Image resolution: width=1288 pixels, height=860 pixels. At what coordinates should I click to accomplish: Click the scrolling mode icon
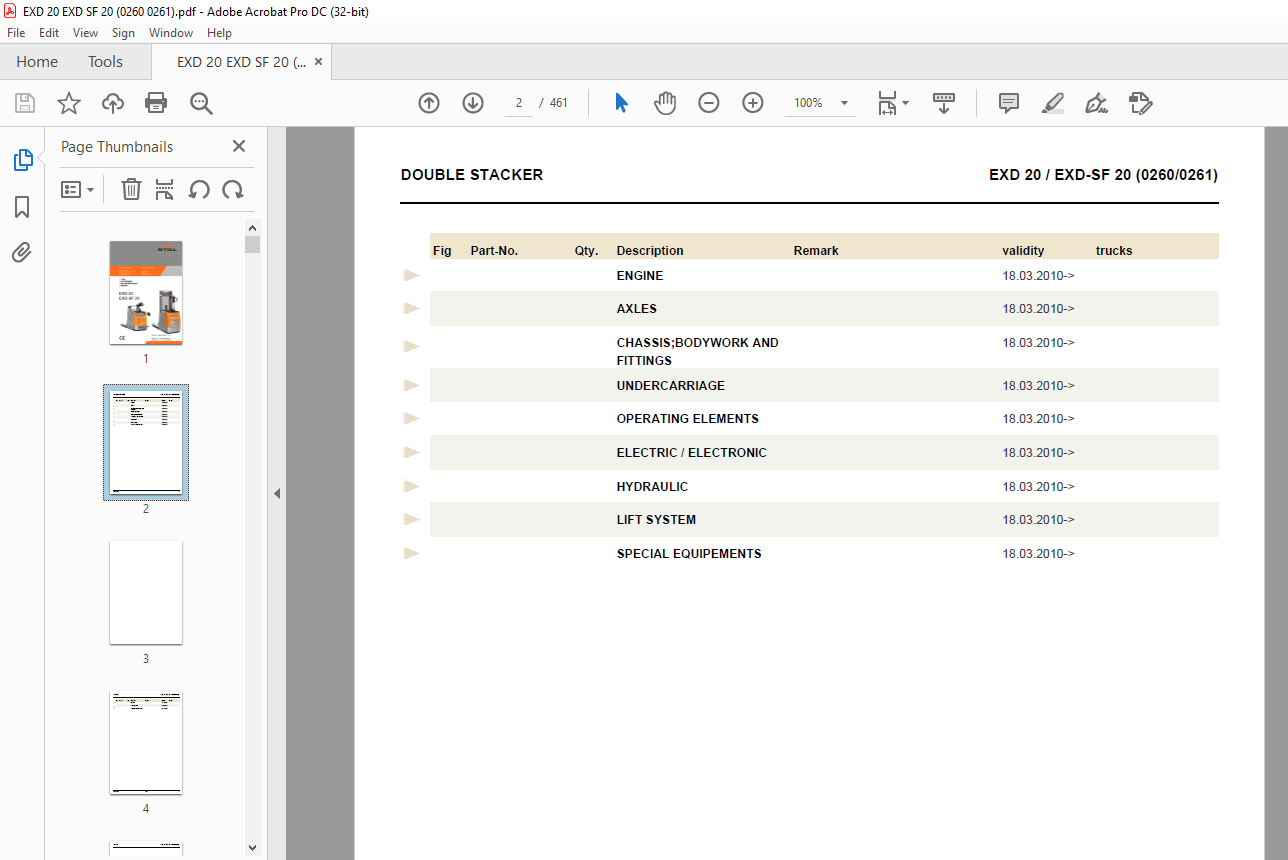tap(944, 103)
